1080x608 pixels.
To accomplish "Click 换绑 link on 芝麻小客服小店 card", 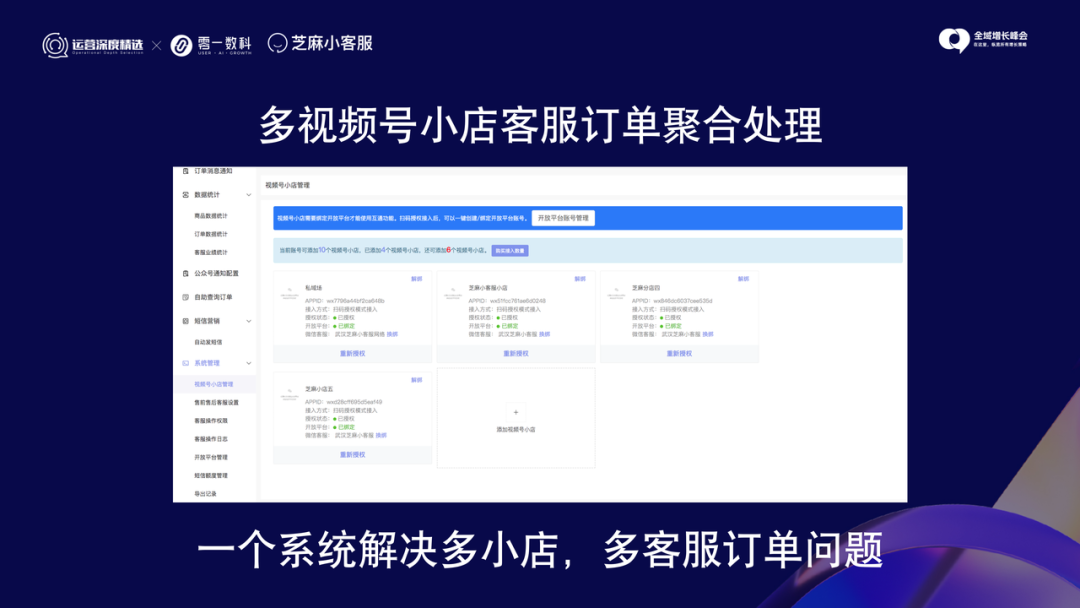I will point(545,334).
